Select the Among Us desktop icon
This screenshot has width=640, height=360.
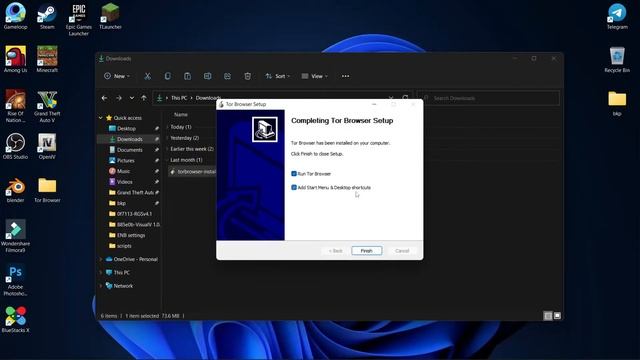point(16,60)
